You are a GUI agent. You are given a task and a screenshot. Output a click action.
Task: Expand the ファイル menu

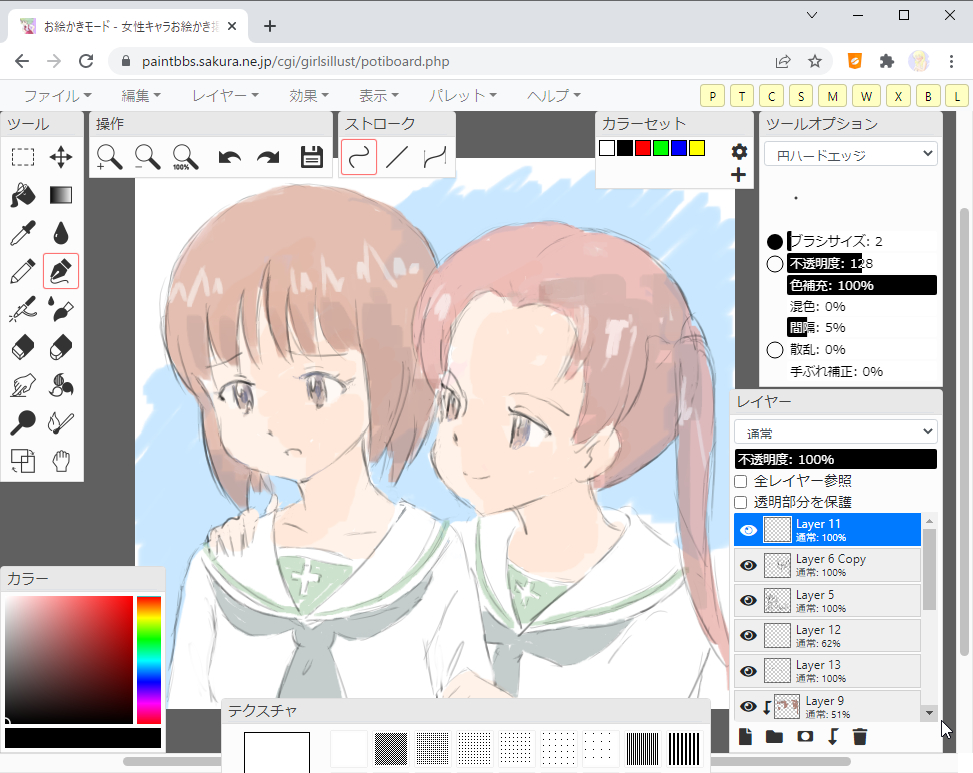(57, 96)
